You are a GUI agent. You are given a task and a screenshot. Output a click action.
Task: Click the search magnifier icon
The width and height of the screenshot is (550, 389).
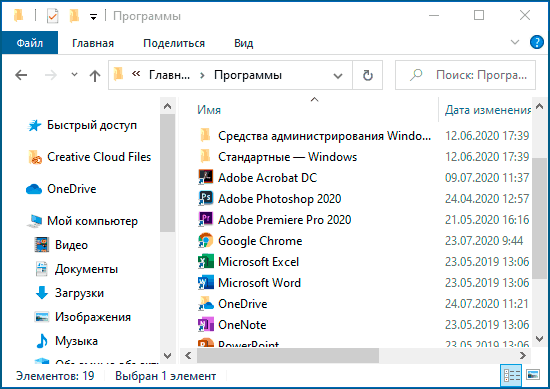(416, 75)
